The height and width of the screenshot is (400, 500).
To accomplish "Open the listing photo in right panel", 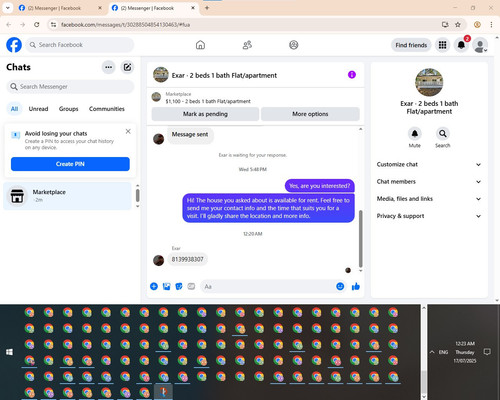I will [429, 82].
